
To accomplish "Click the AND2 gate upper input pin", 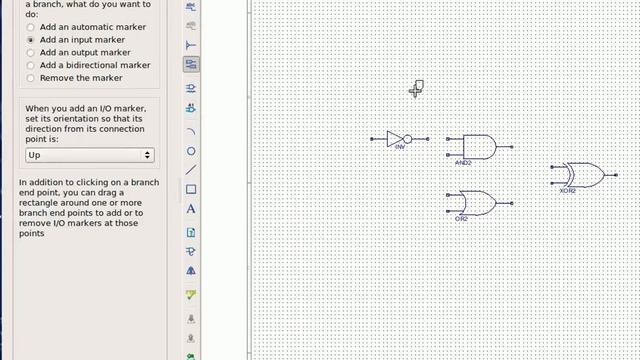I will coord(448,139).
